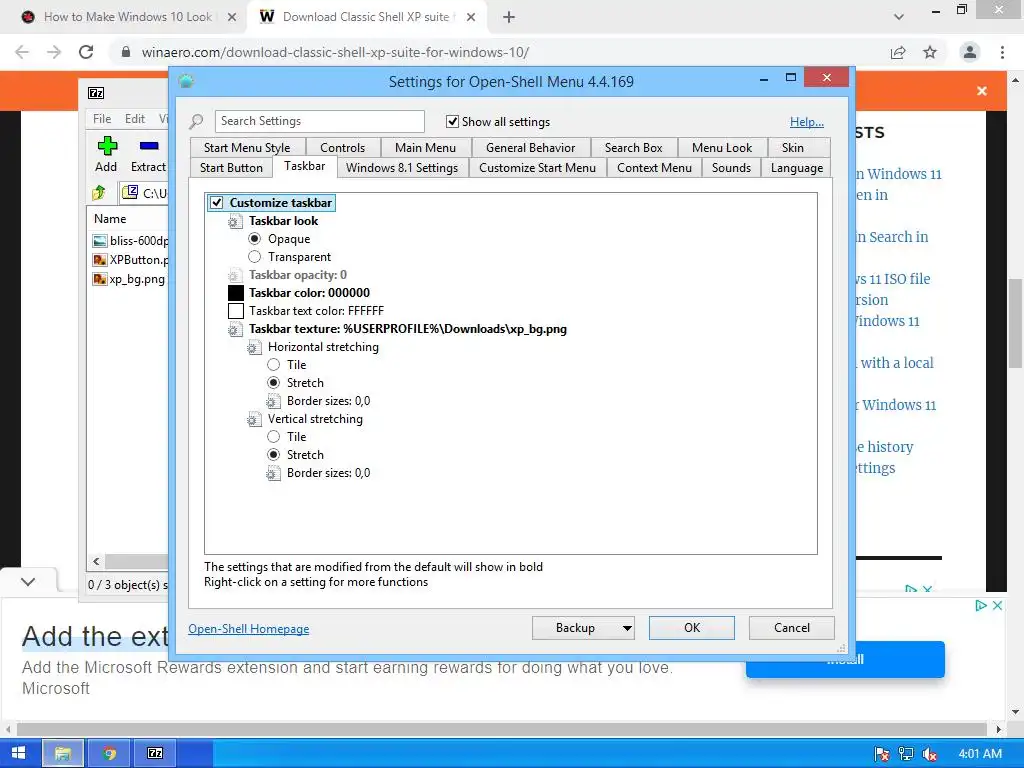Bookmark this page with the star icon
This screenshot has height=768, width=1024.
pos(930,52)
